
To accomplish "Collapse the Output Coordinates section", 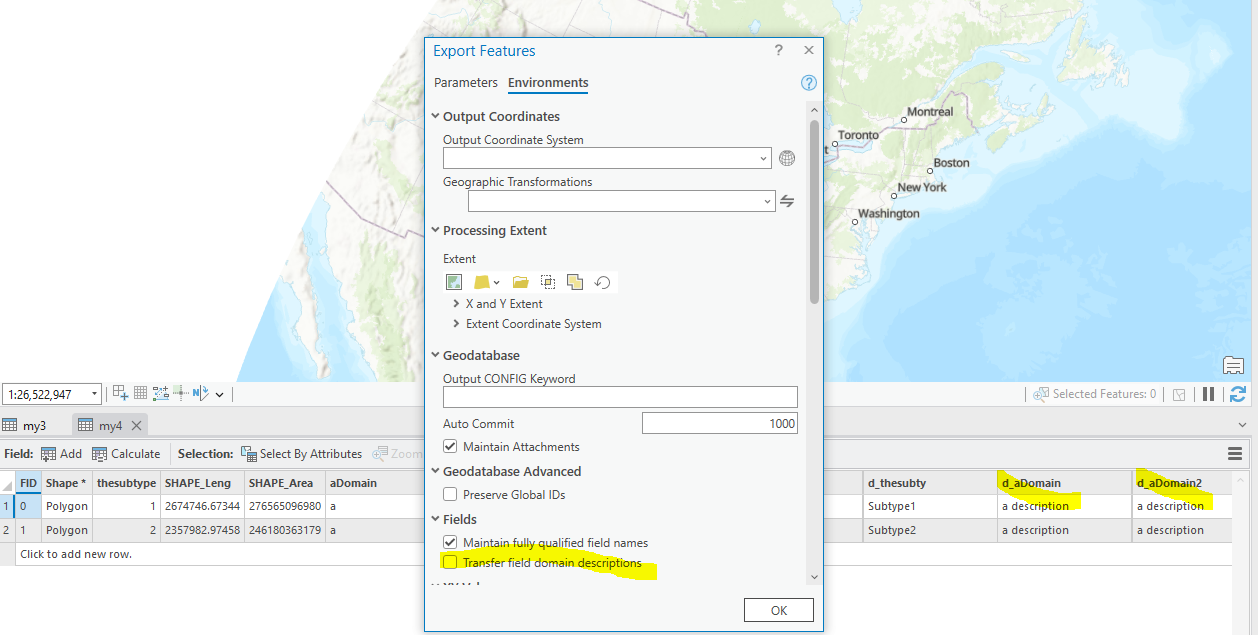I will (x=436, y=116).
